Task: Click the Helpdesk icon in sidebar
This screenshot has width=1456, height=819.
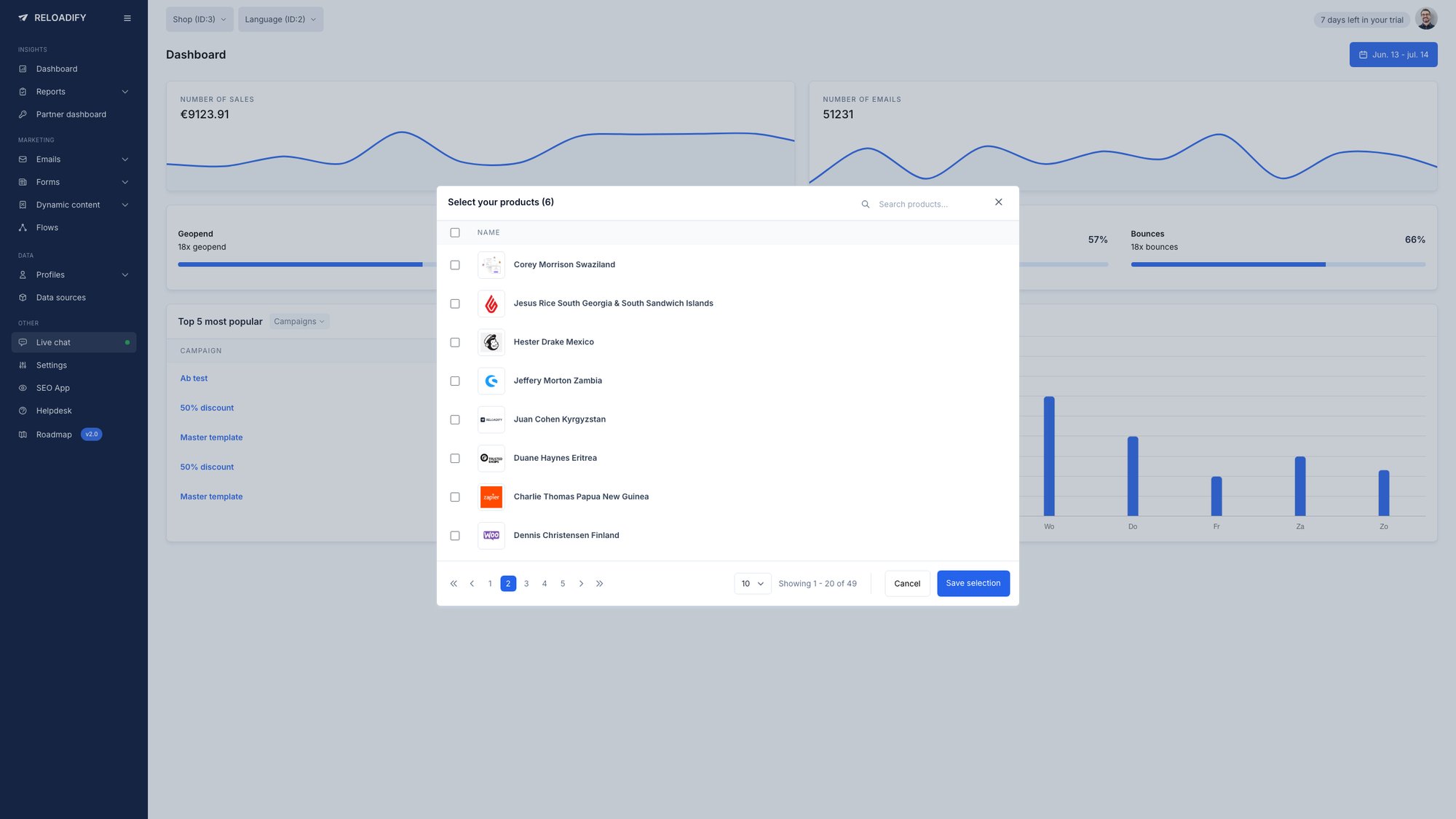Action: 23,411
